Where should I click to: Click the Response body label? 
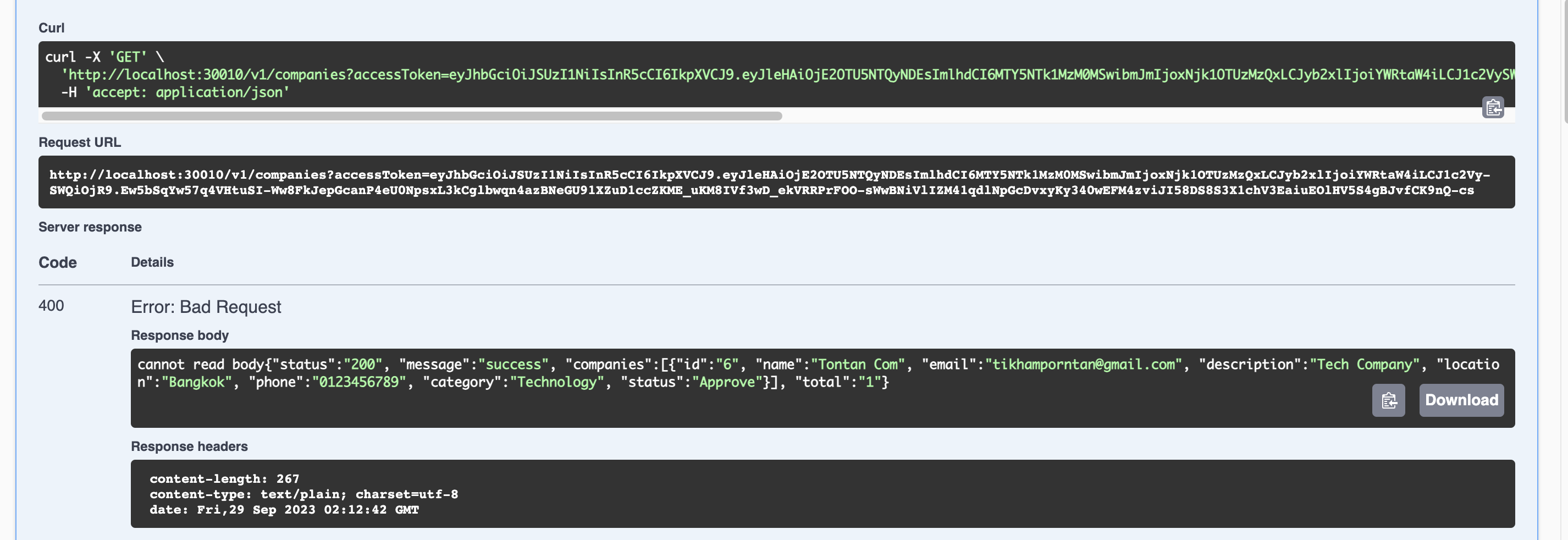180,335
